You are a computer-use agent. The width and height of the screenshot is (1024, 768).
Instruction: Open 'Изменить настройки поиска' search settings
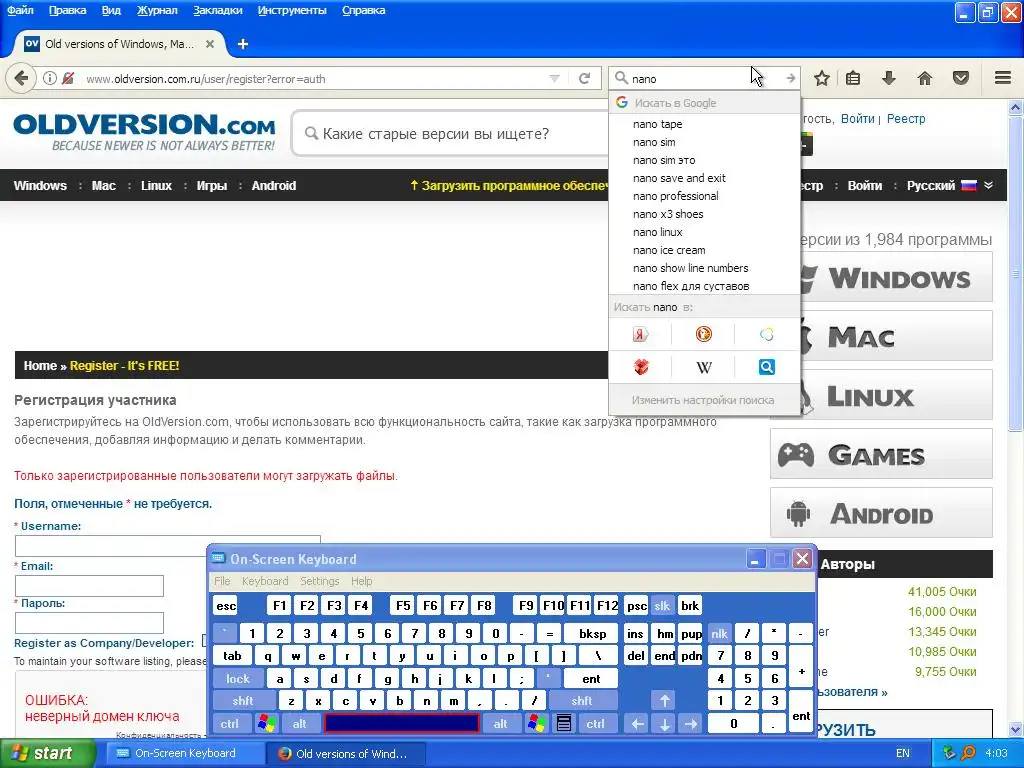(703, 400)
